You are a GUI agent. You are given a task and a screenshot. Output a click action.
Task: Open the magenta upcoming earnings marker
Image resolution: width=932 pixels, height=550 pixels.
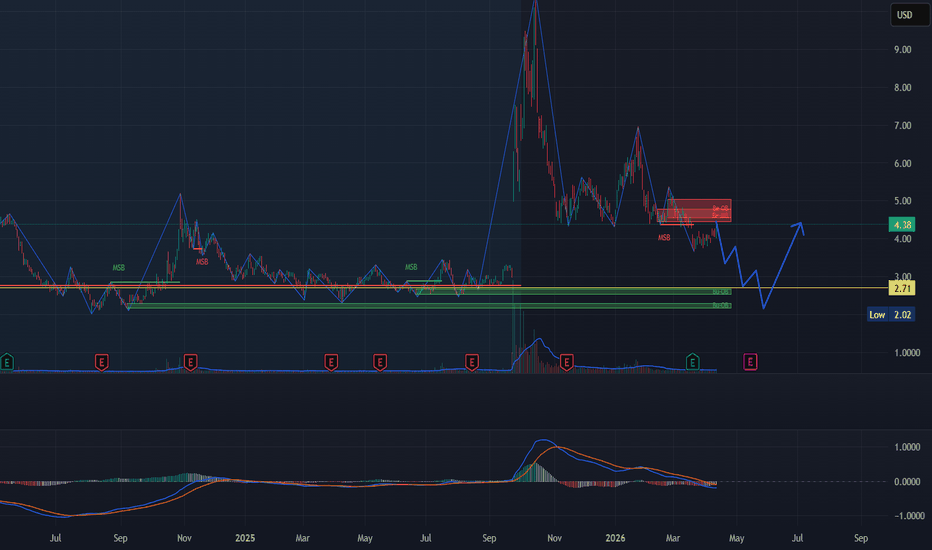(750, 362)
